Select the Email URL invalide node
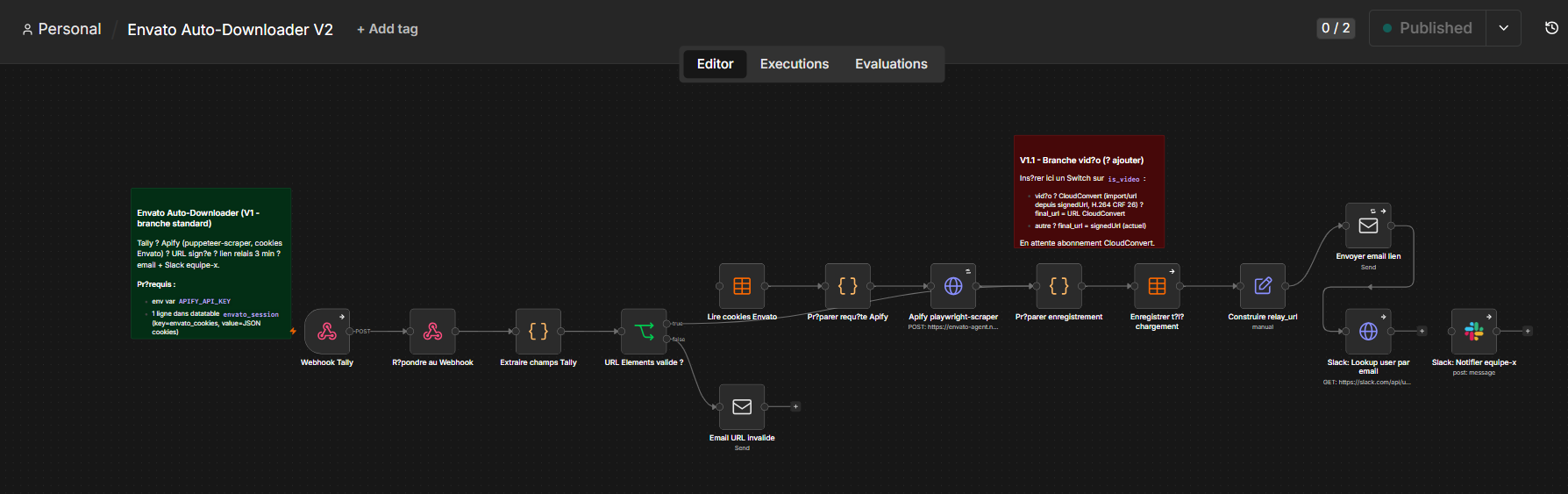Image resolution: width=1568 pixels, height=494 pixels. [x=742, y=407]
